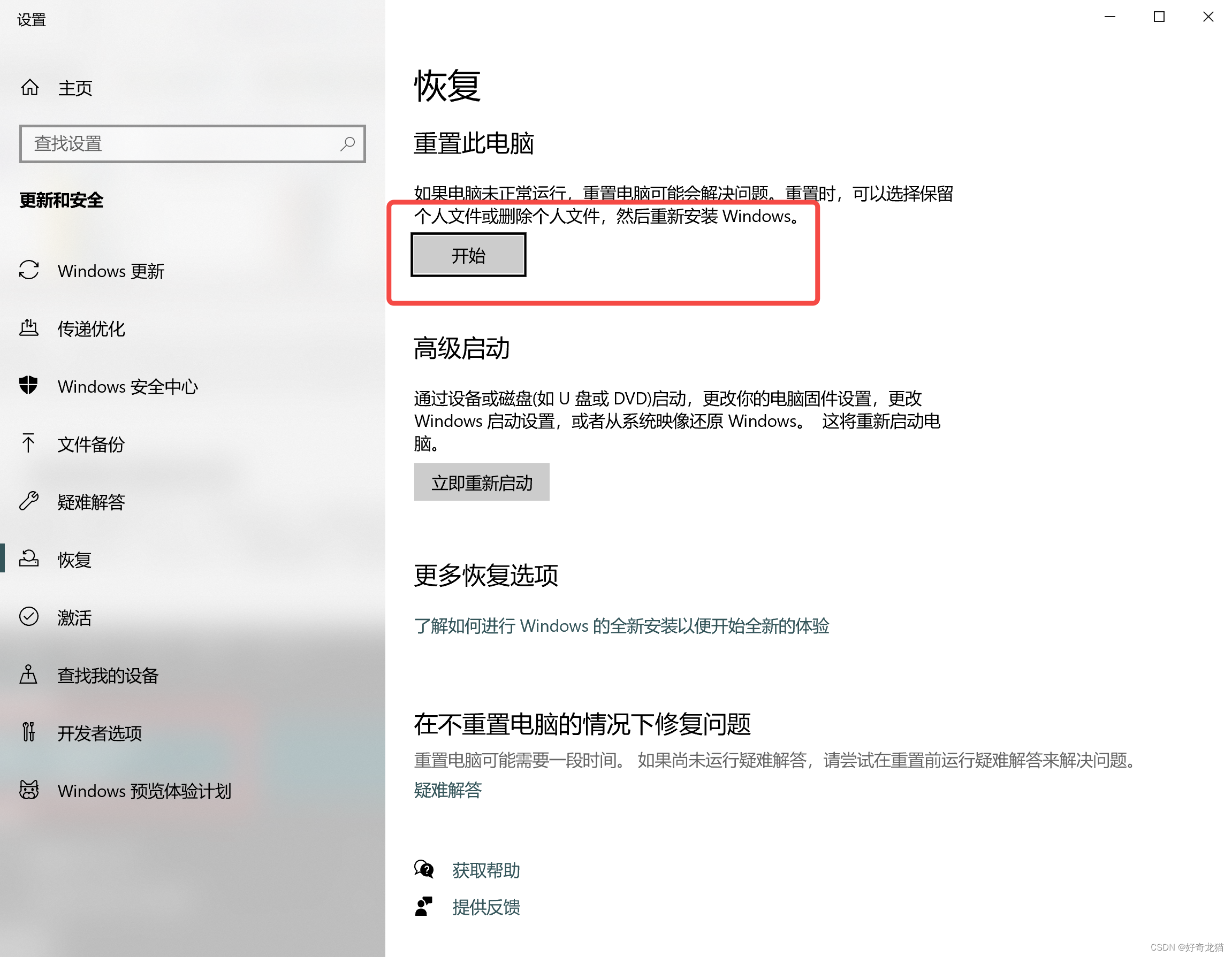Click the 疑难解答 wrench icon

(29, 501)
